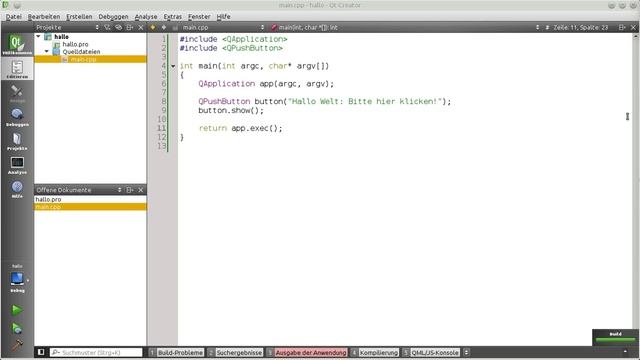Click the Build progress bar
Viewport: 640px width, 360px height.
pyautogui.click(x=616, y=339)
